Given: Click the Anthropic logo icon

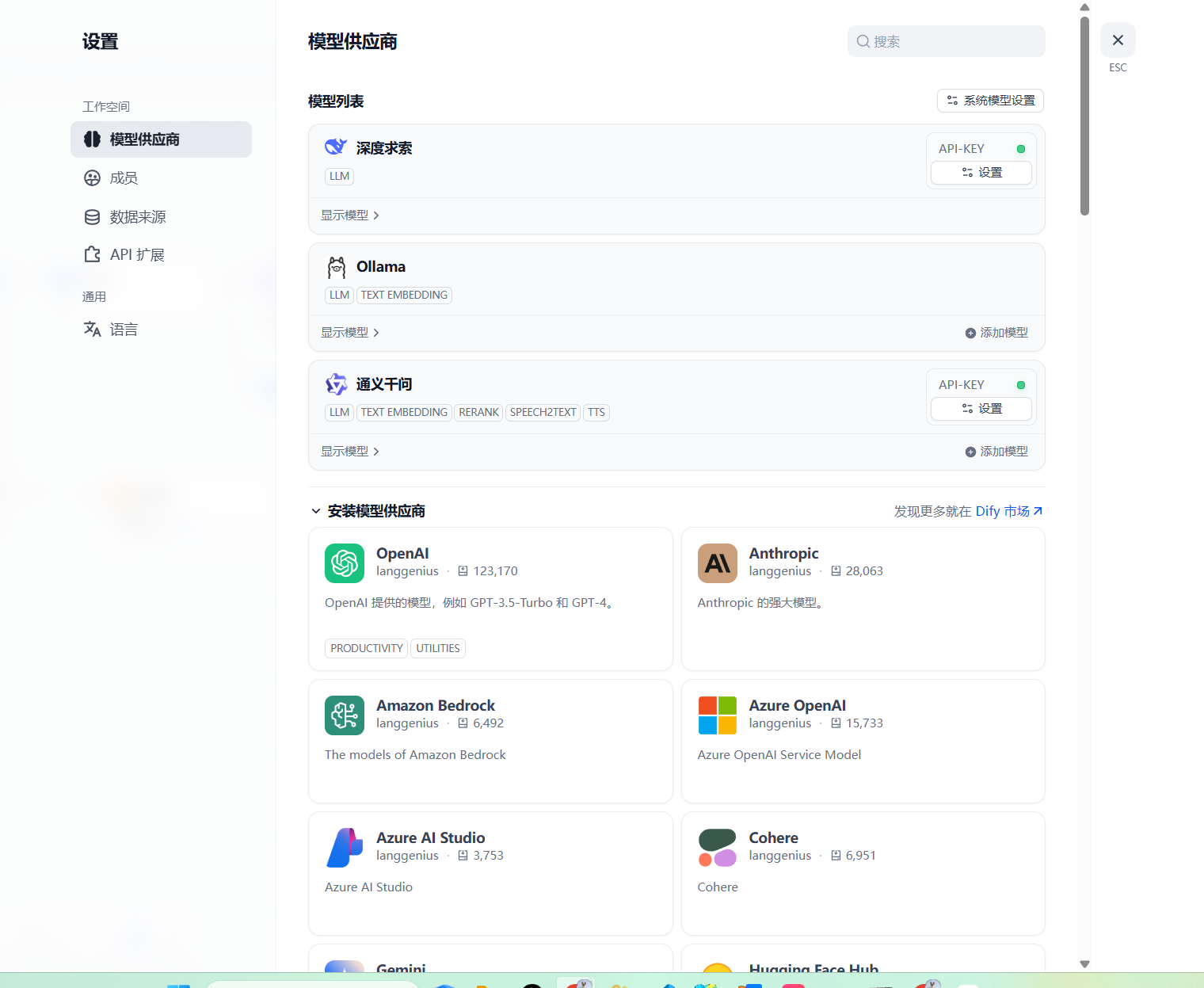Looking at the screenshot, I should (718, 563).
